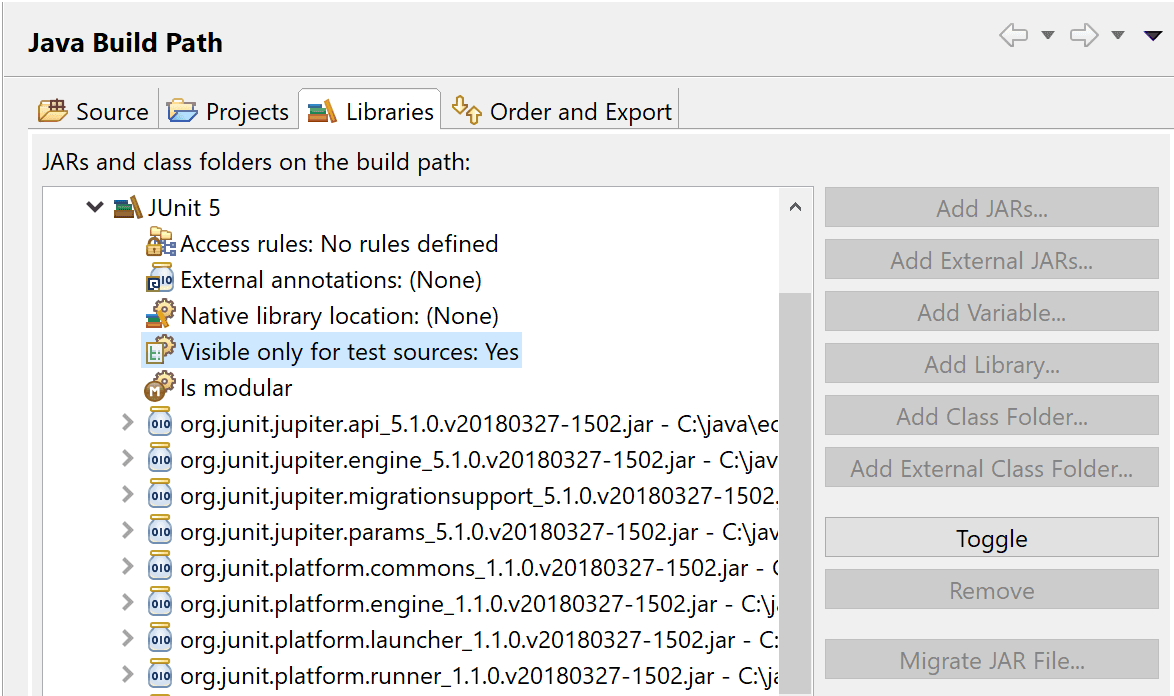
Task: Click the Visible only for test sources icon
Action: (x=160, y=351)
